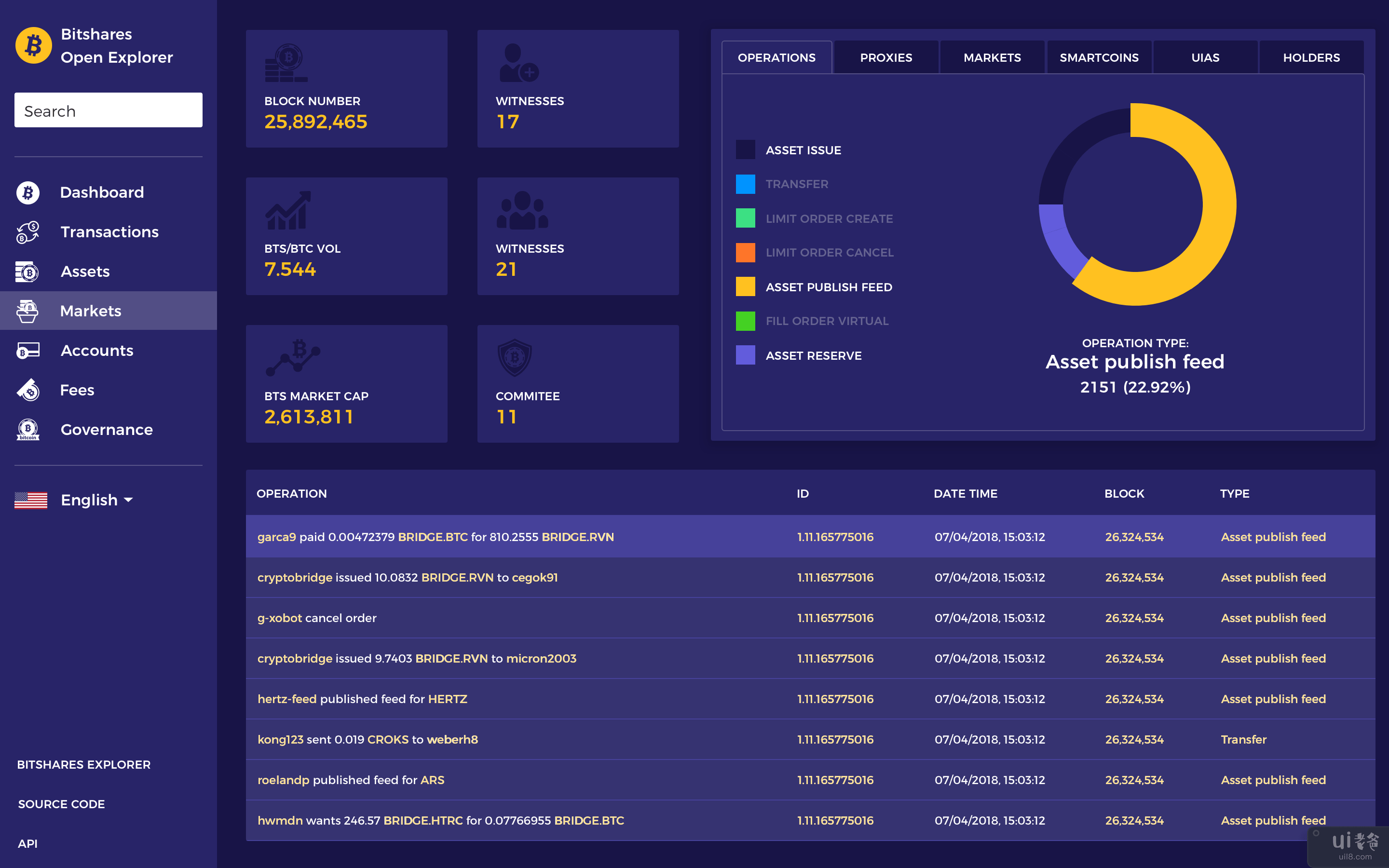Image resolution: width=1389 pixels, height=868 pixels.
Task: Open the HERTZ asset link
Action: 447,699
